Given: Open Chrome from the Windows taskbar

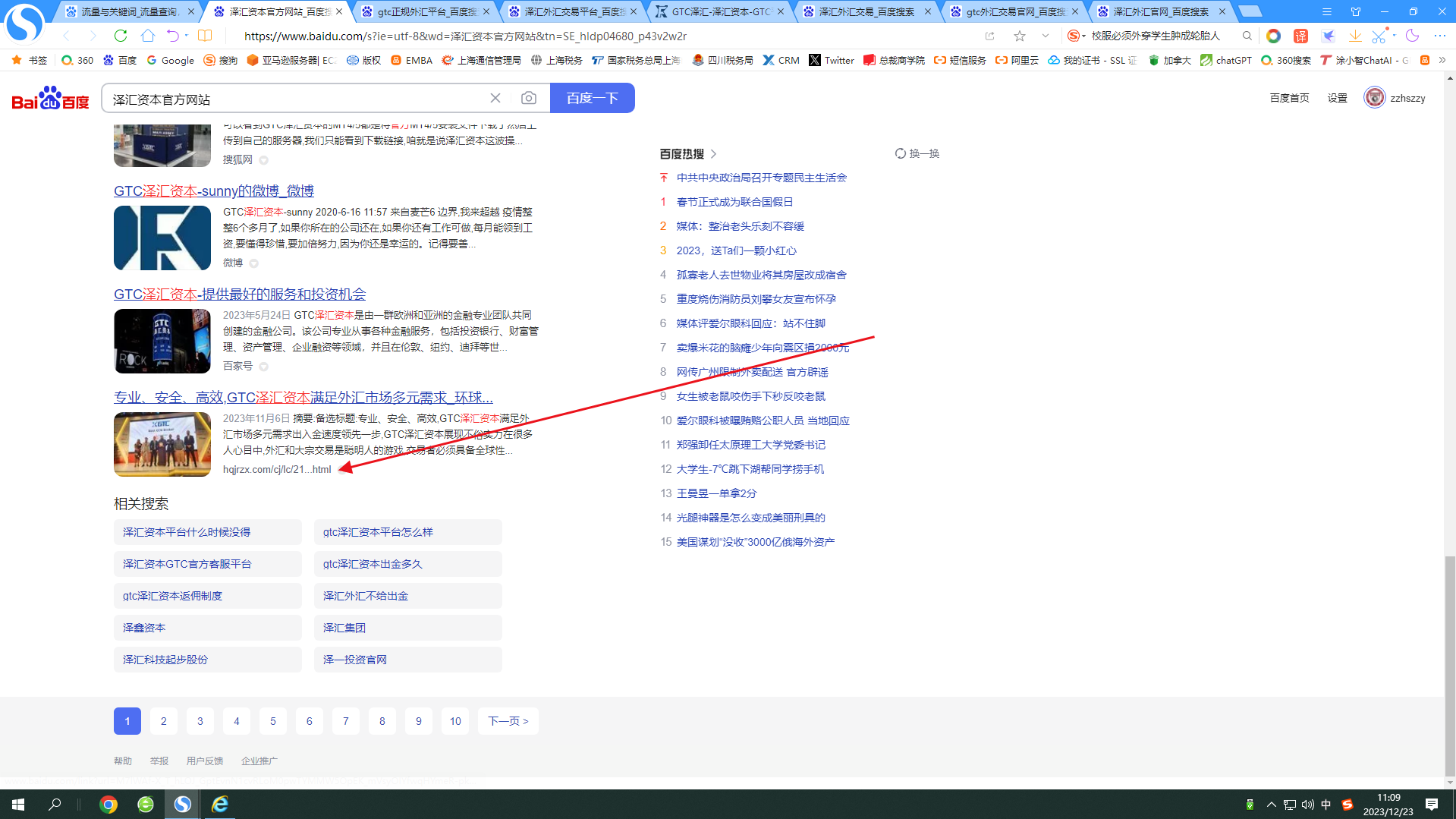Looking at the screenshot, I should [108, 804].
